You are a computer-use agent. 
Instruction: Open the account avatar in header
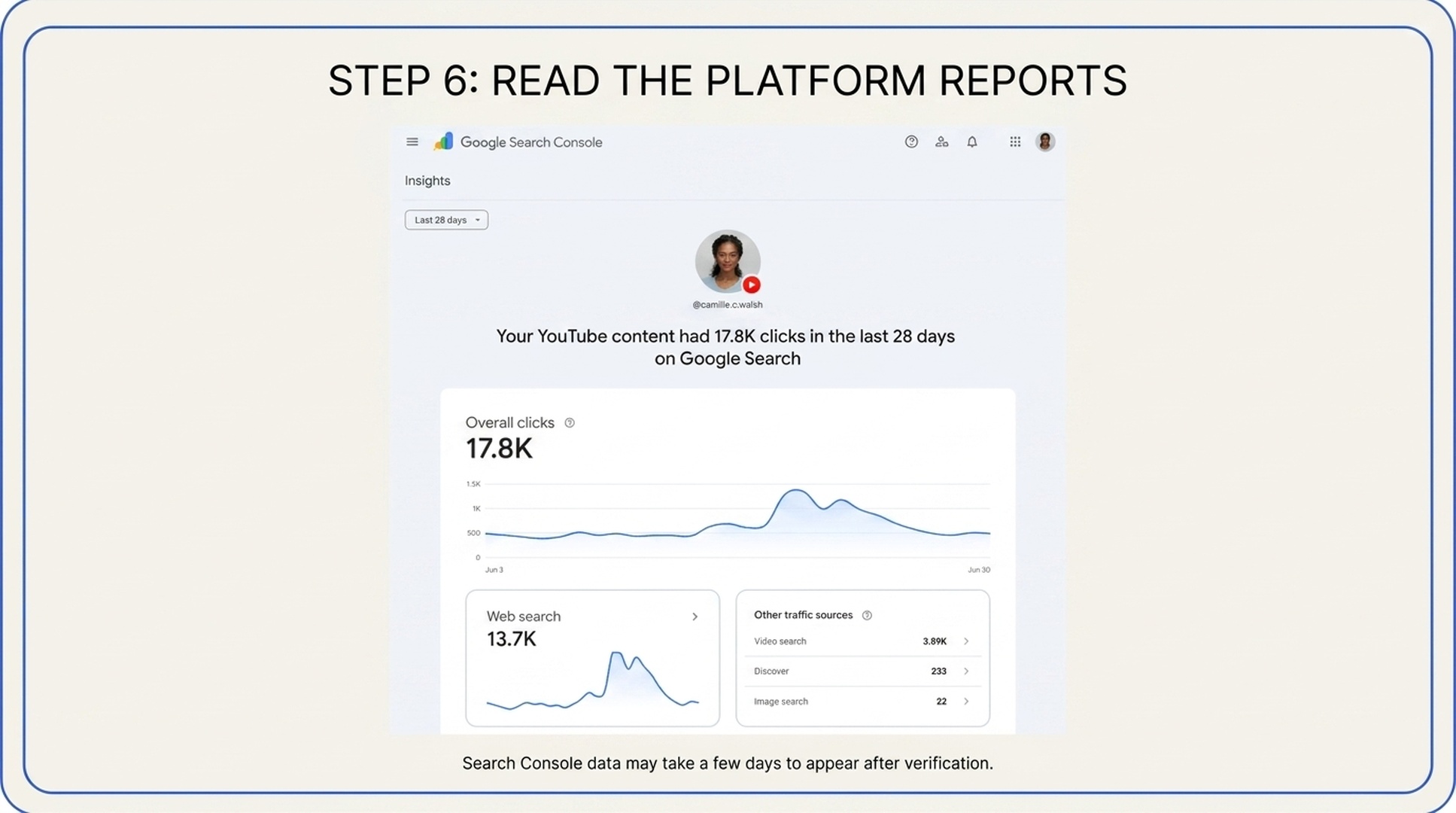point(1045,142)
